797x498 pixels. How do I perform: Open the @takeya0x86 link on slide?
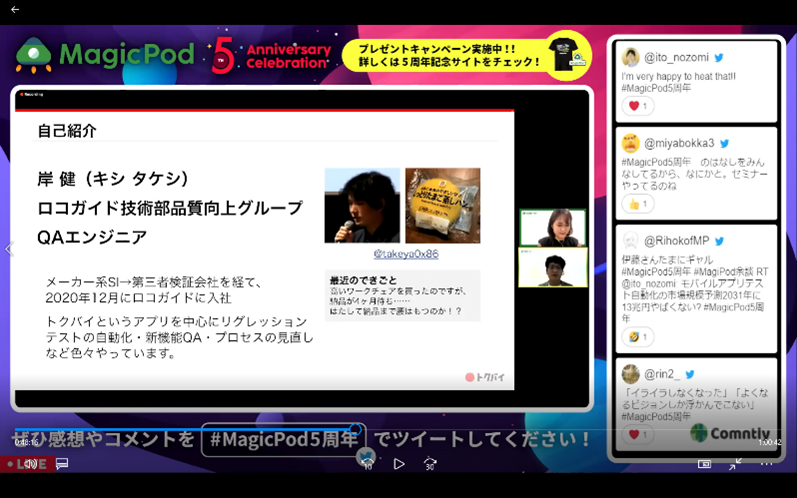tap(406, 254)
